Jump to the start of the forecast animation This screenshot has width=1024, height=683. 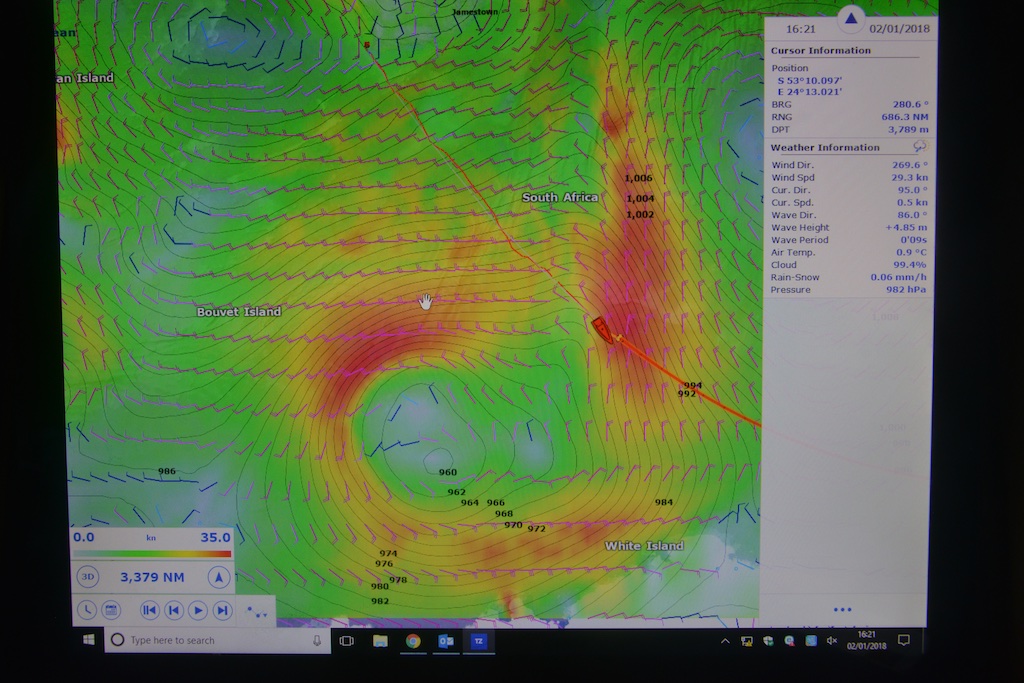[150, 610]
